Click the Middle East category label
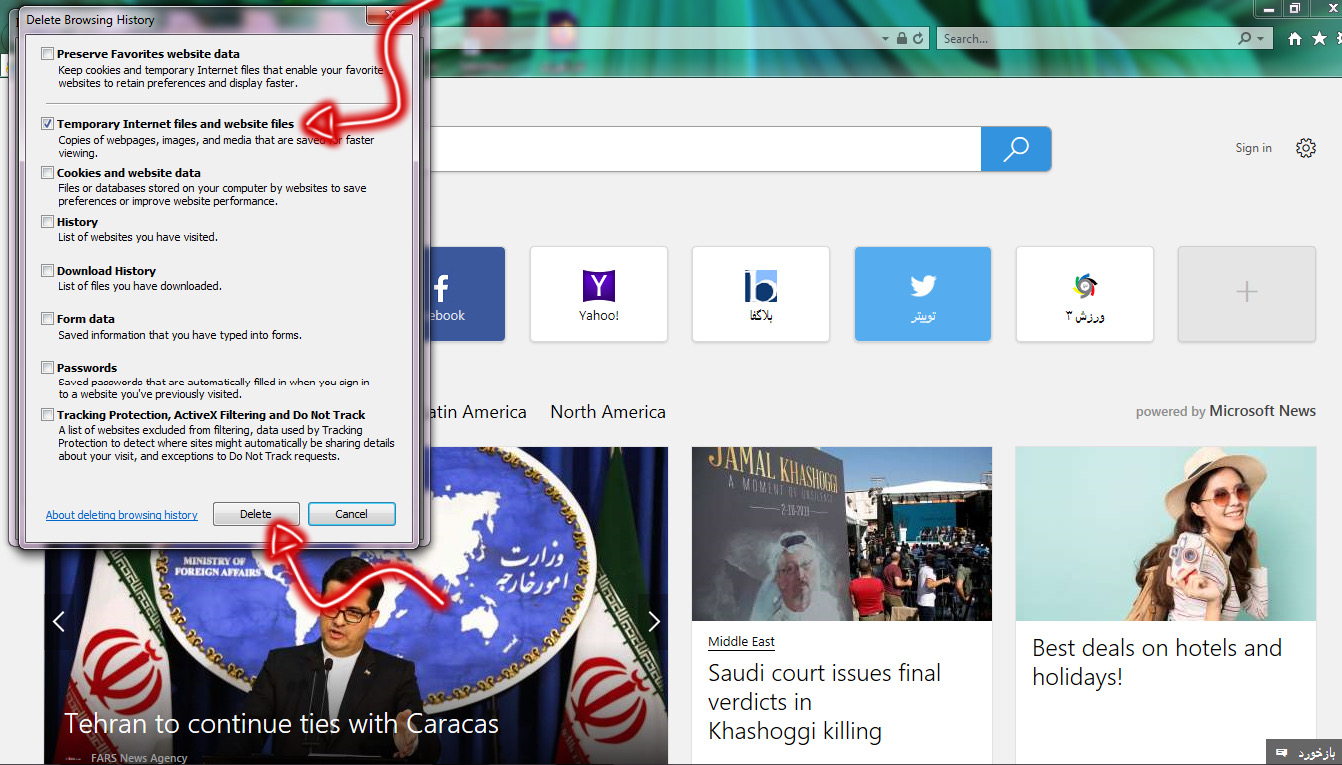The height and width of the screenshot is (765, 1342). point(741,642)
